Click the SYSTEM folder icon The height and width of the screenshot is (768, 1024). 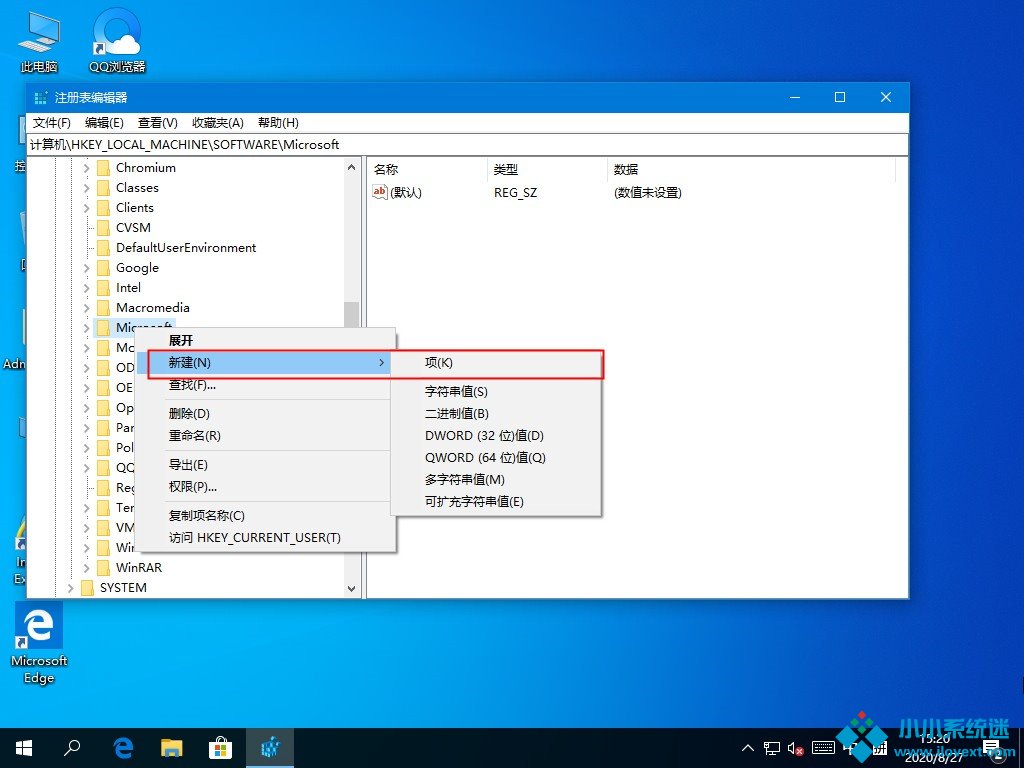click(x=87, y=588)
